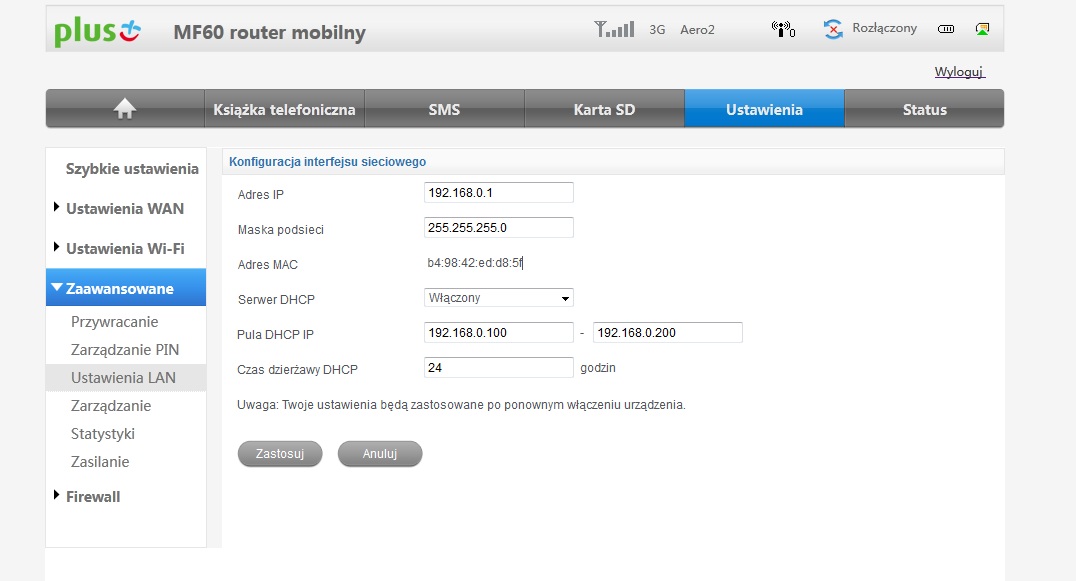Click the battery level icon
Screen dimensions: 1076x581
(x=946, y=29)
